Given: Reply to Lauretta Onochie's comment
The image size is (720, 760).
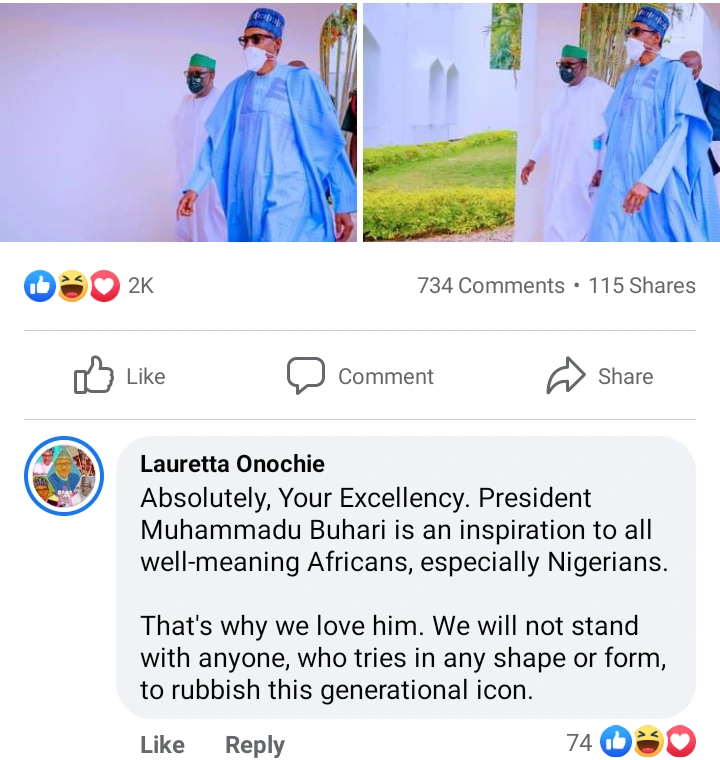Looking at the screenshot, I should pos(254,745).
